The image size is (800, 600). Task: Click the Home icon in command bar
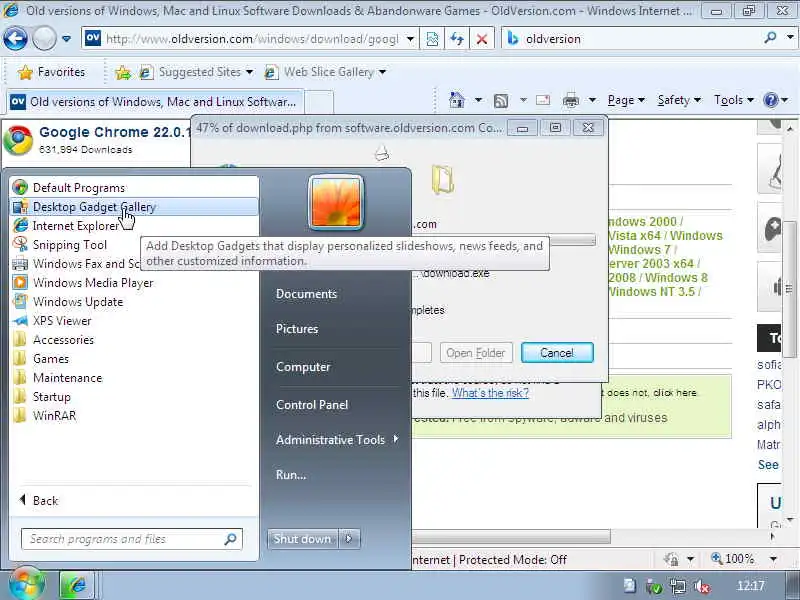pyautogui.click(x=457, y=100)
